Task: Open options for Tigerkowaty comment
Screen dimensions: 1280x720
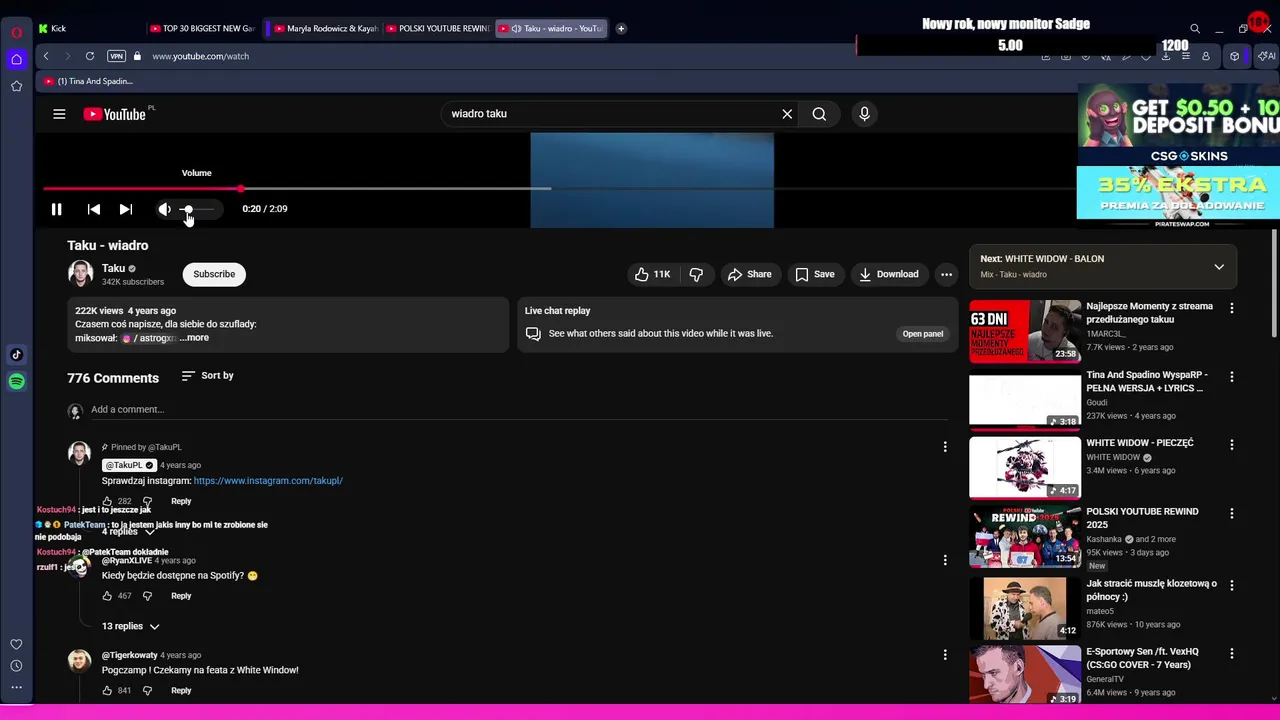Action: coord(945,655)
